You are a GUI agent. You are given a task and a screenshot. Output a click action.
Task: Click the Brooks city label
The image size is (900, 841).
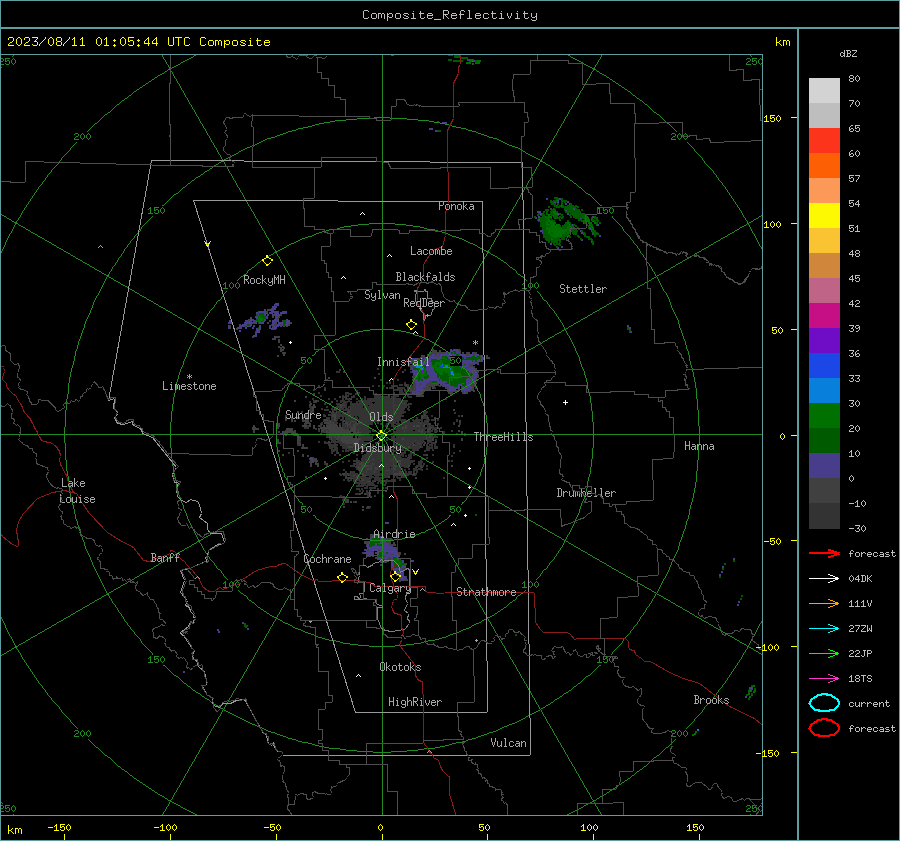[711, 700]
